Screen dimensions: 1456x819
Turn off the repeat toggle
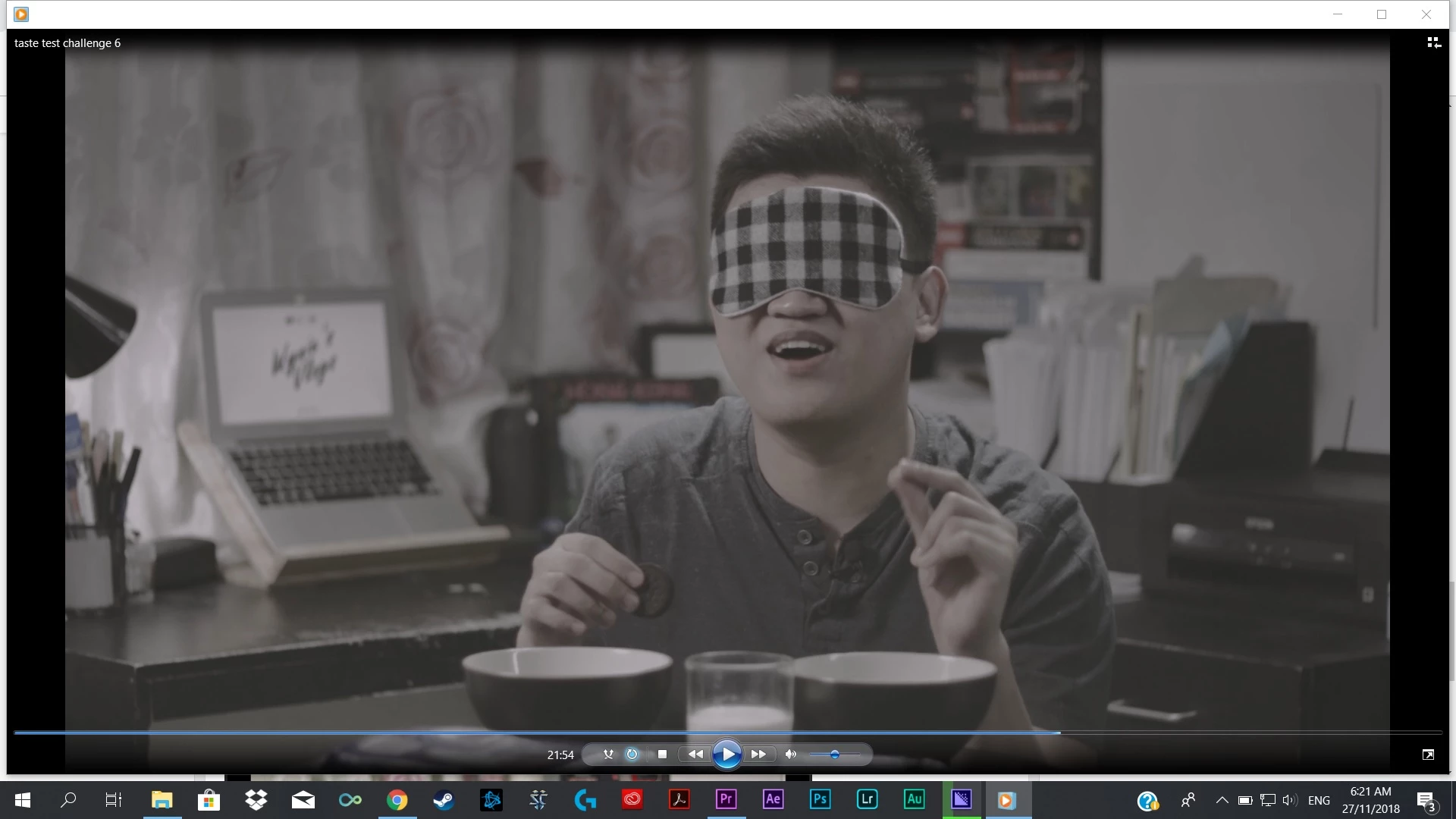632,755
